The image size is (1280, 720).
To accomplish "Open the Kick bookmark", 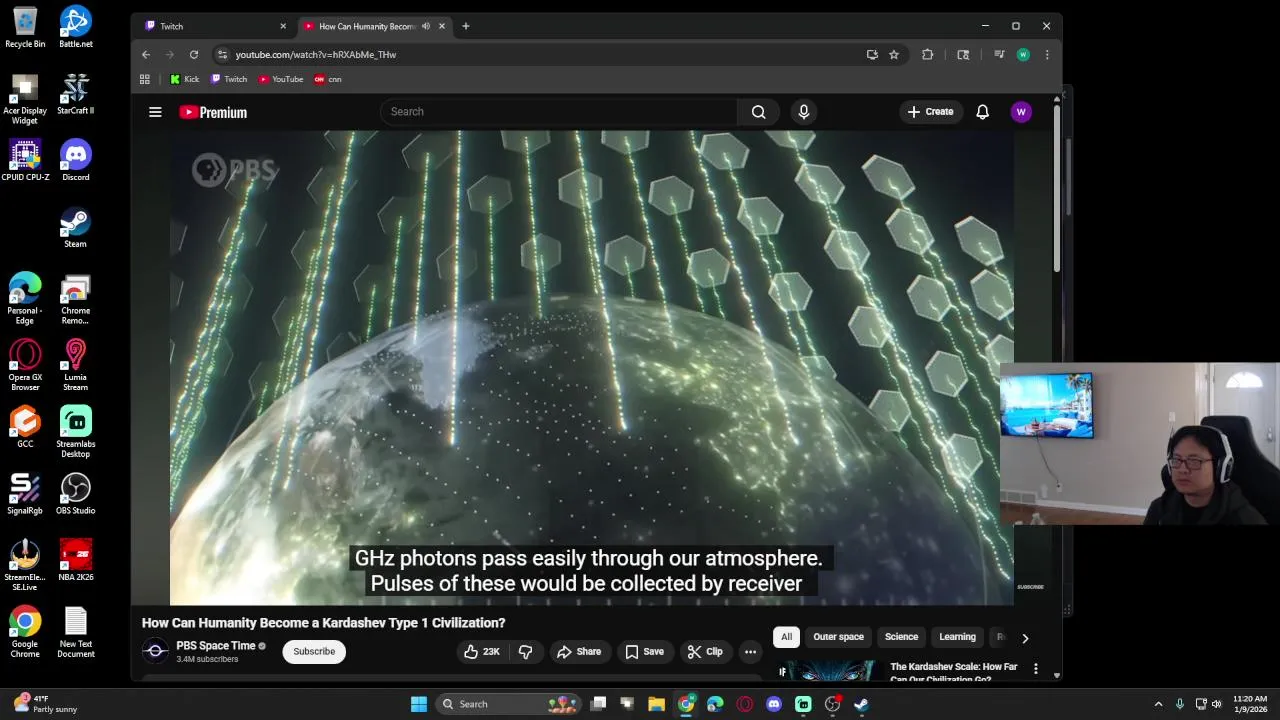I will tap(185, 79).
